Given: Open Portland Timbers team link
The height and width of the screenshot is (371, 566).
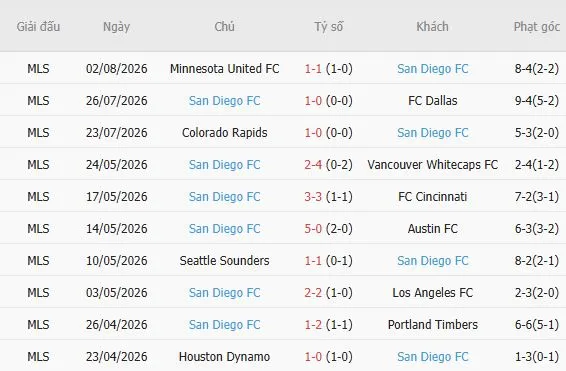Looking at the screenshot, I should [432, 324].
